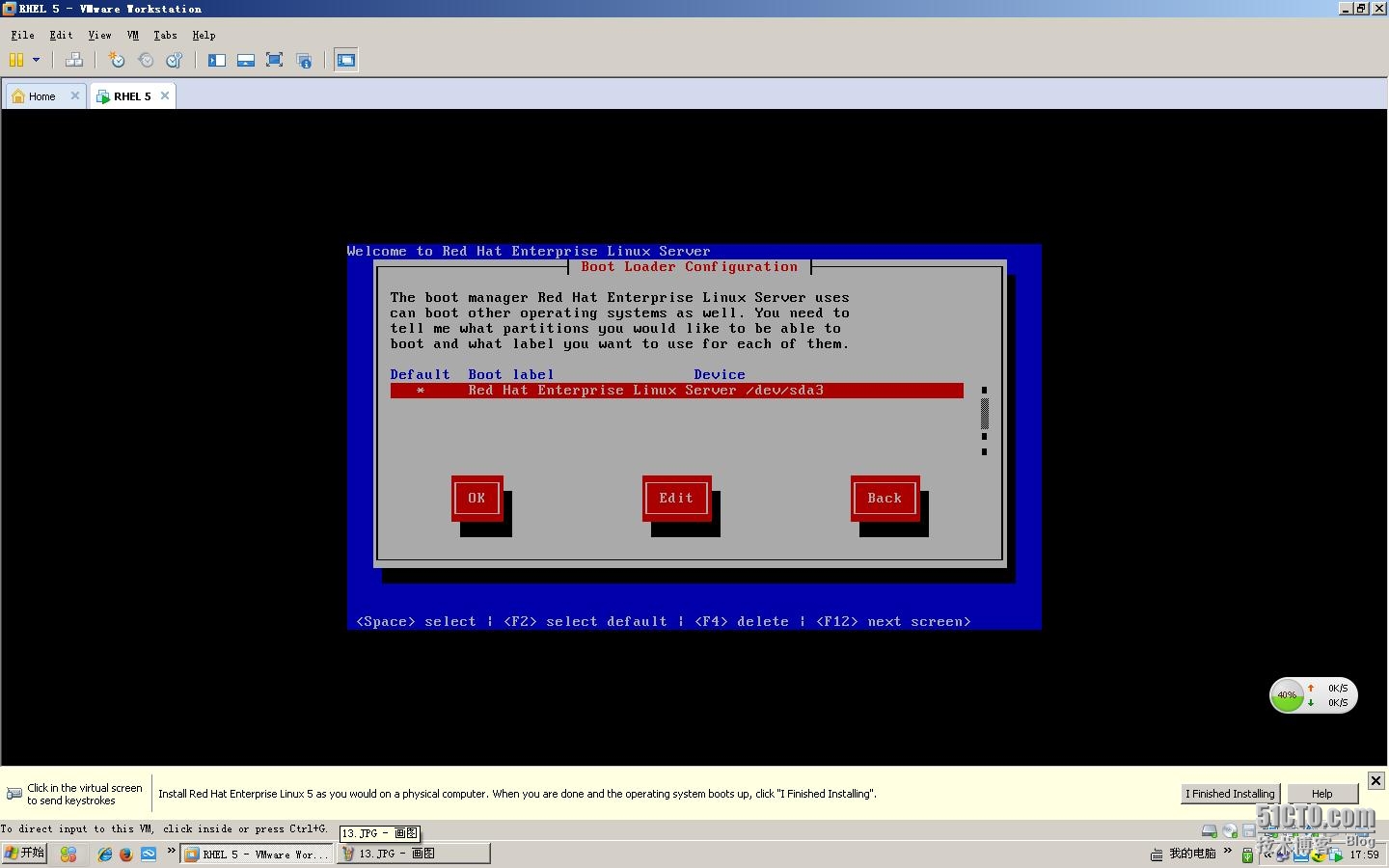Click the CD/DVD device status icon

pos(1230,830)
